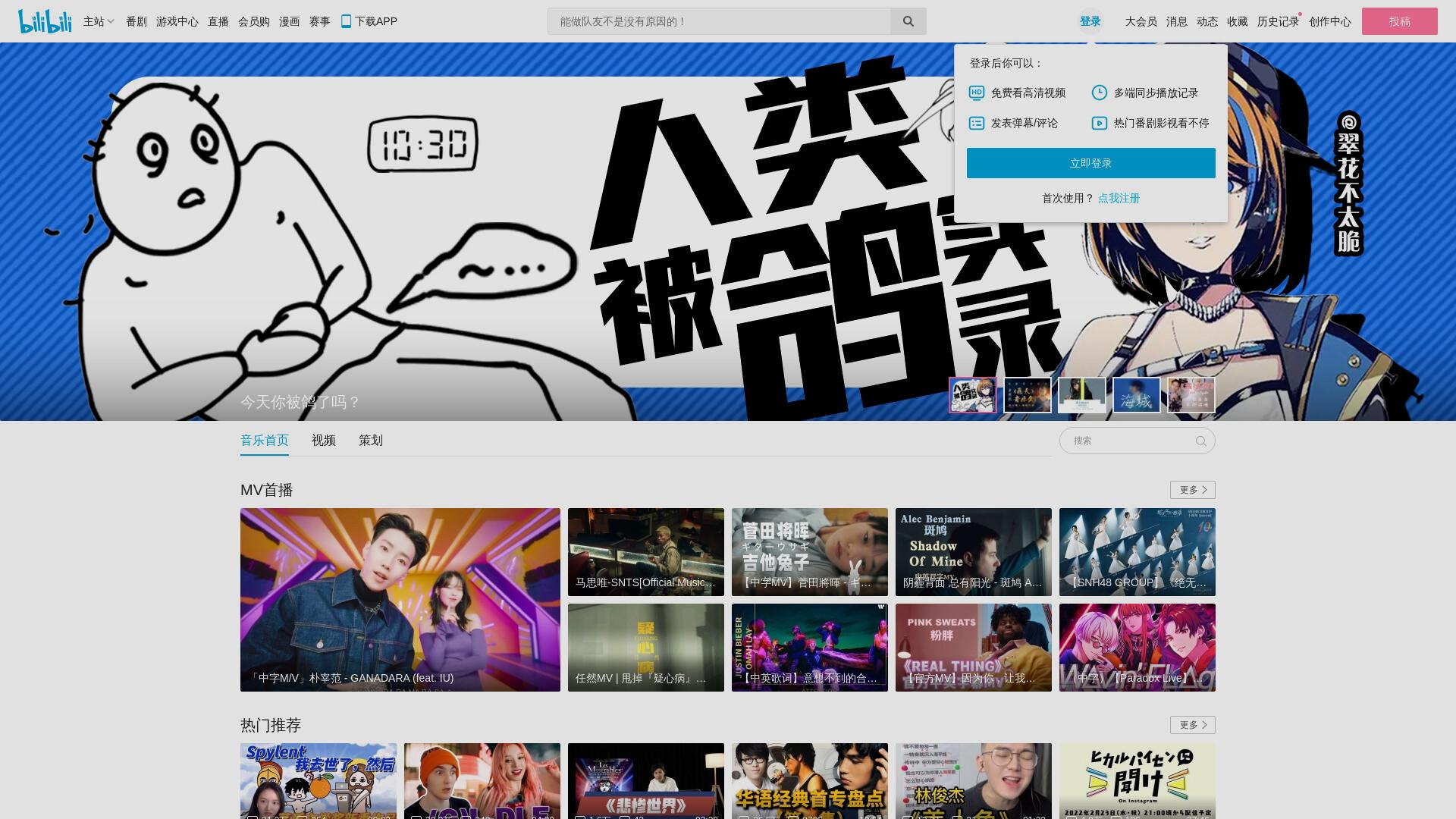
Task: Open 会员购 in the navigation bar
Action: (x=254, y=21)
